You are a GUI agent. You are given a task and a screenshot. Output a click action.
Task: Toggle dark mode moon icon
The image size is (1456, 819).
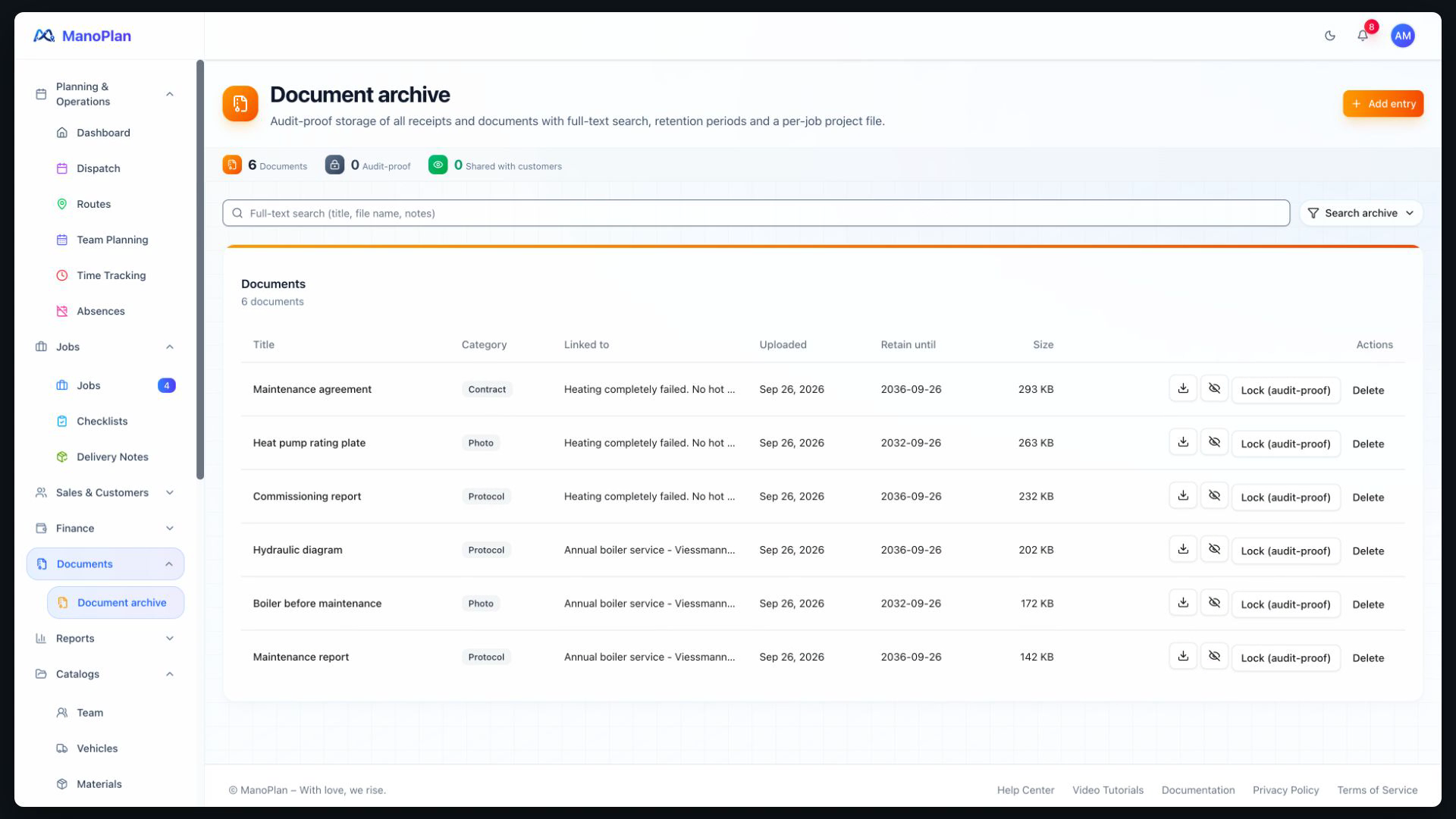[1329, 36]
